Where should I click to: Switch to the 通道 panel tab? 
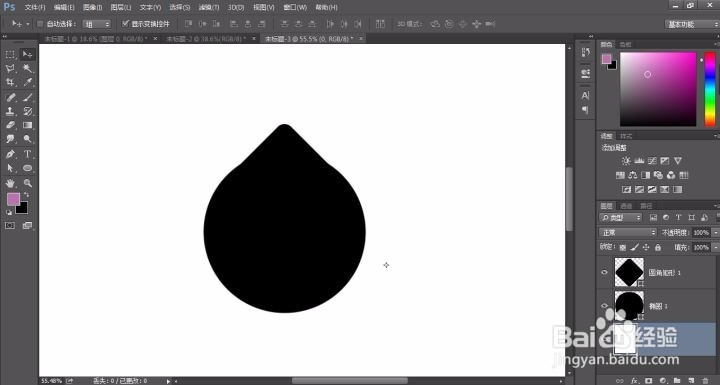[626, 206]
